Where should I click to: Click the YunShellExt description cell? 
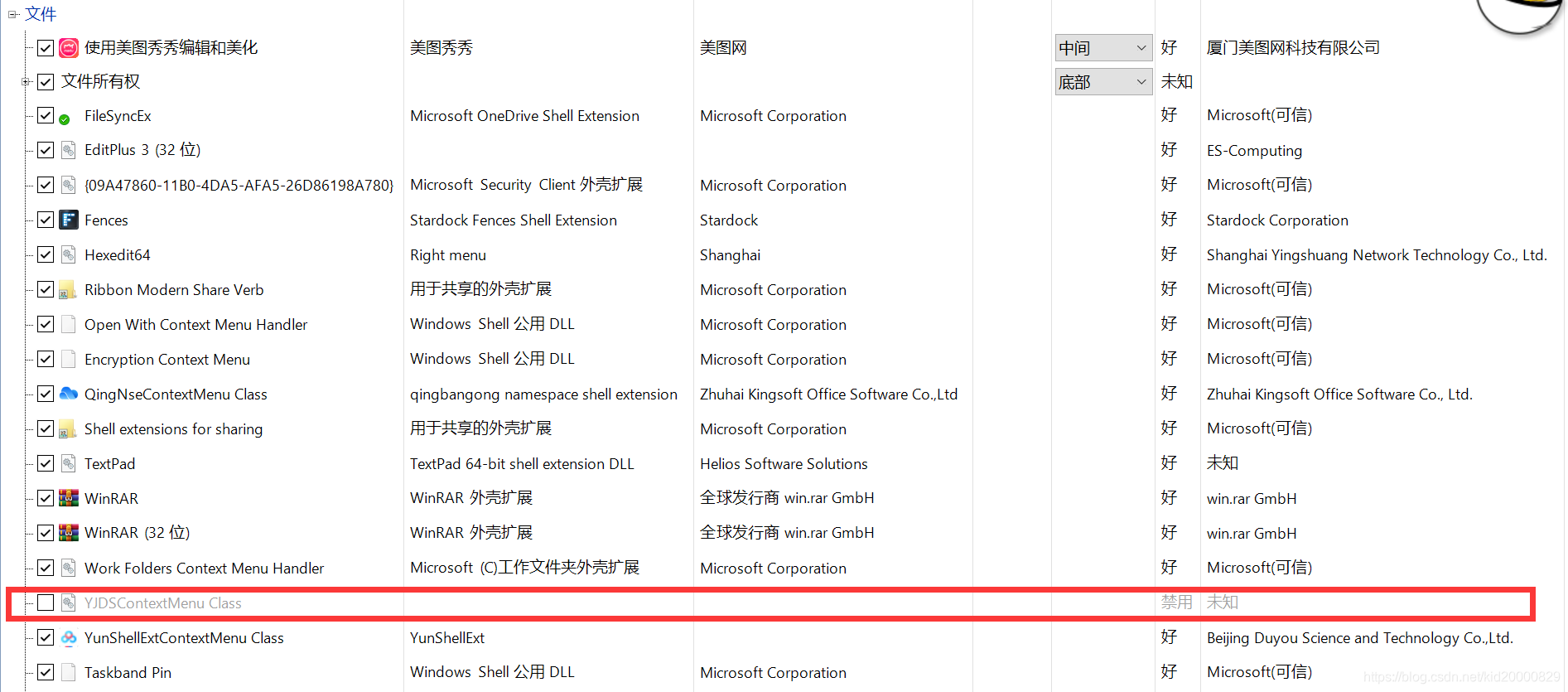coord(447,637)
